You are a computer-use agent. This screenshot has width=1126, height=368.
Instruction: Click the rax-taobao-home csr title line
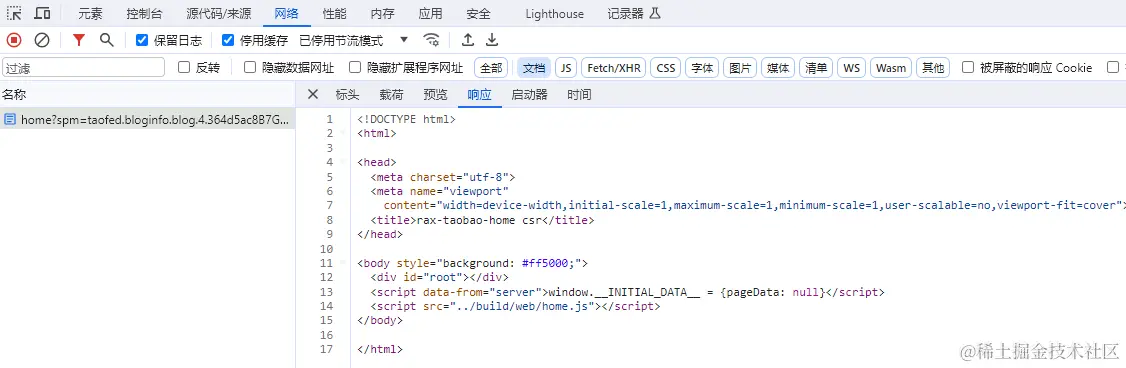coord(483,220)
